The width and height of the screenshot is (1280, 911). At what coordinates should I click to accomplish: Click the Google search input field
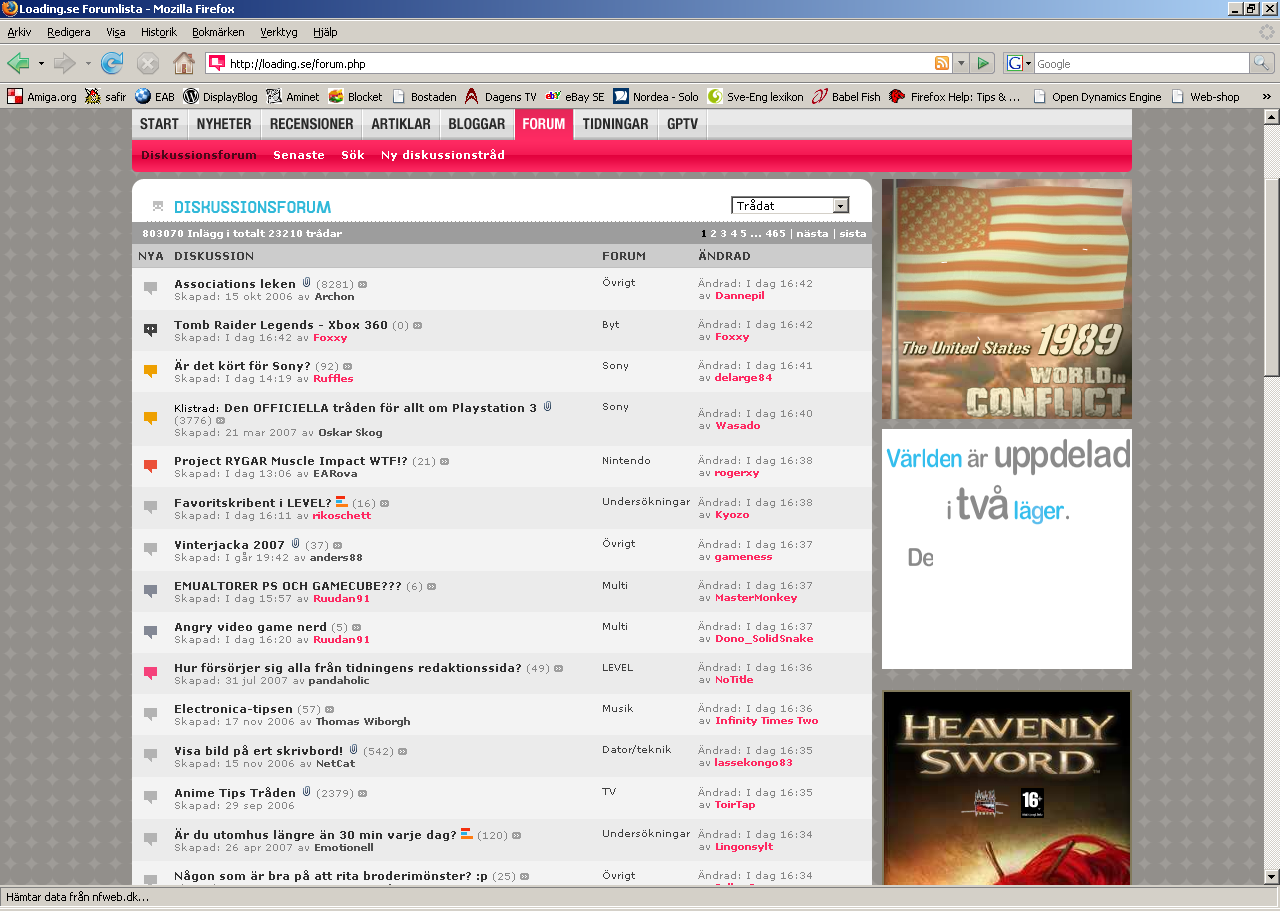(x=1141, y=63)
